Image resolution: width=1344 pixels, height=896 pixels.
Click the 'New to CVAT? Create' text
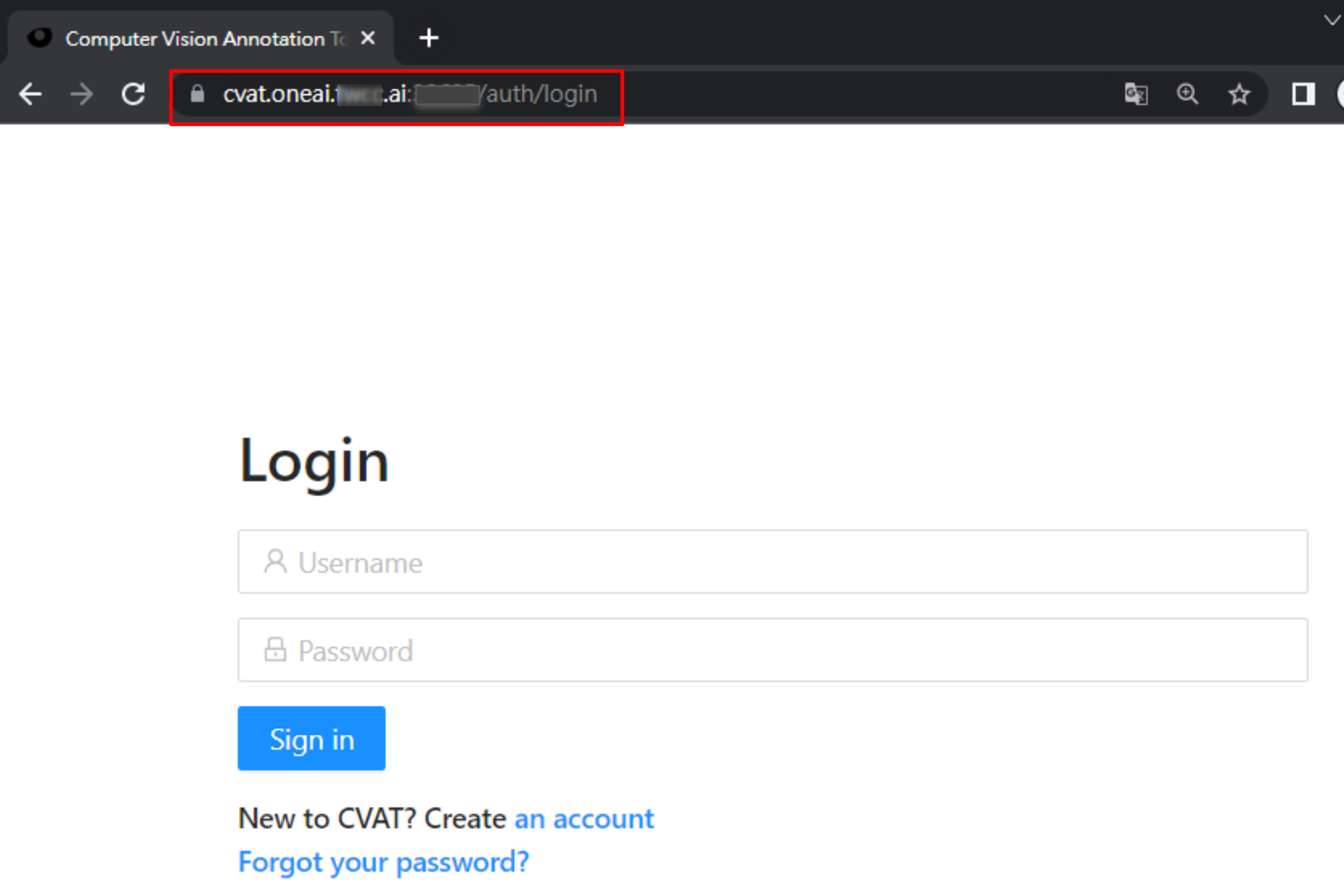point(372,818)
